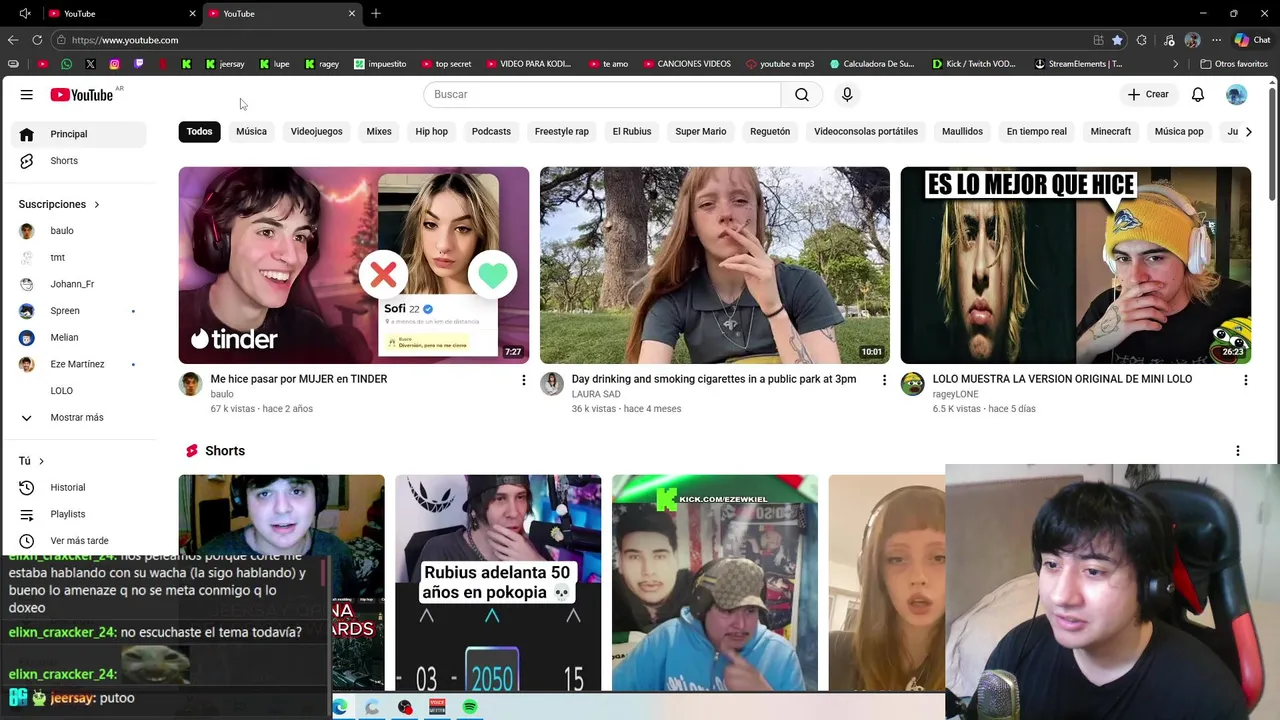Expand the Tú section chevron
Image resolution: width=1280 pixels, height=720 pixels.
[41, 461]
